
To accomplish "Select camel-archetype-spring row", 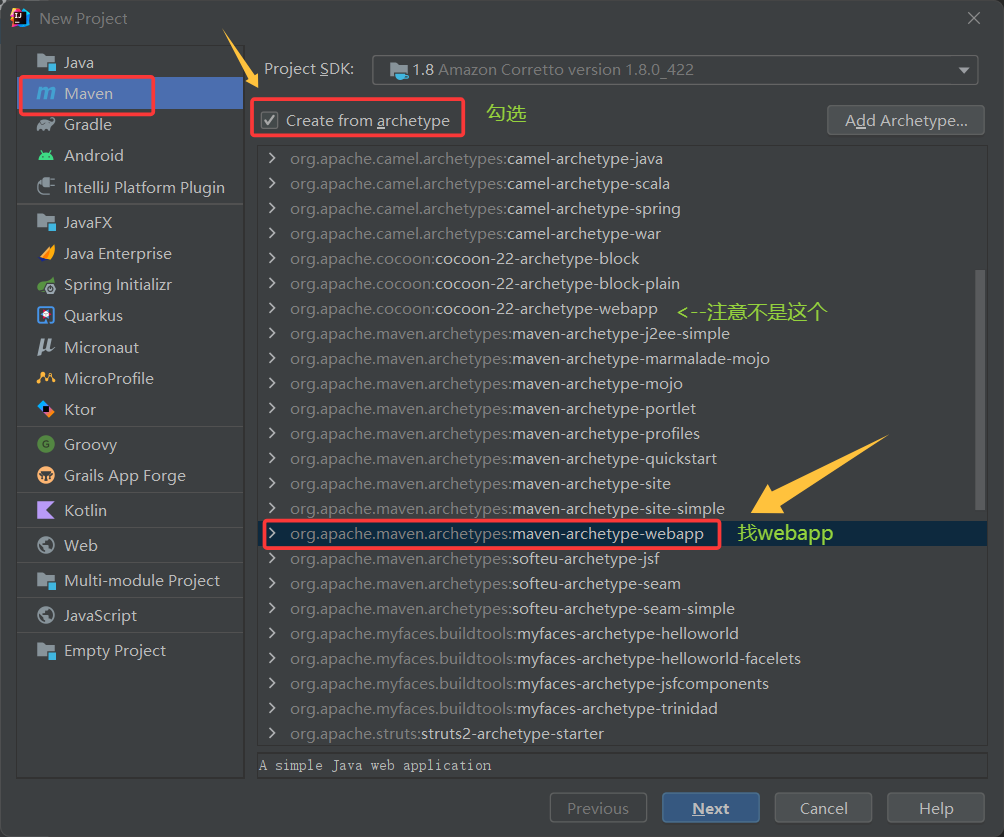I will 622,208.
